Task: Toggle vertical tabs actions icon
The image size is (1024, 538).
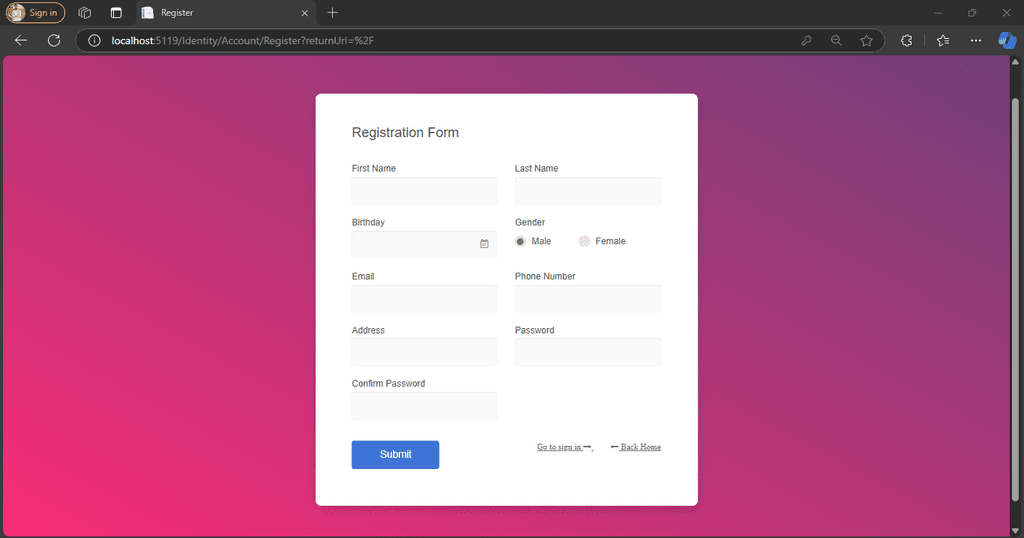Action: pos(116,12)
